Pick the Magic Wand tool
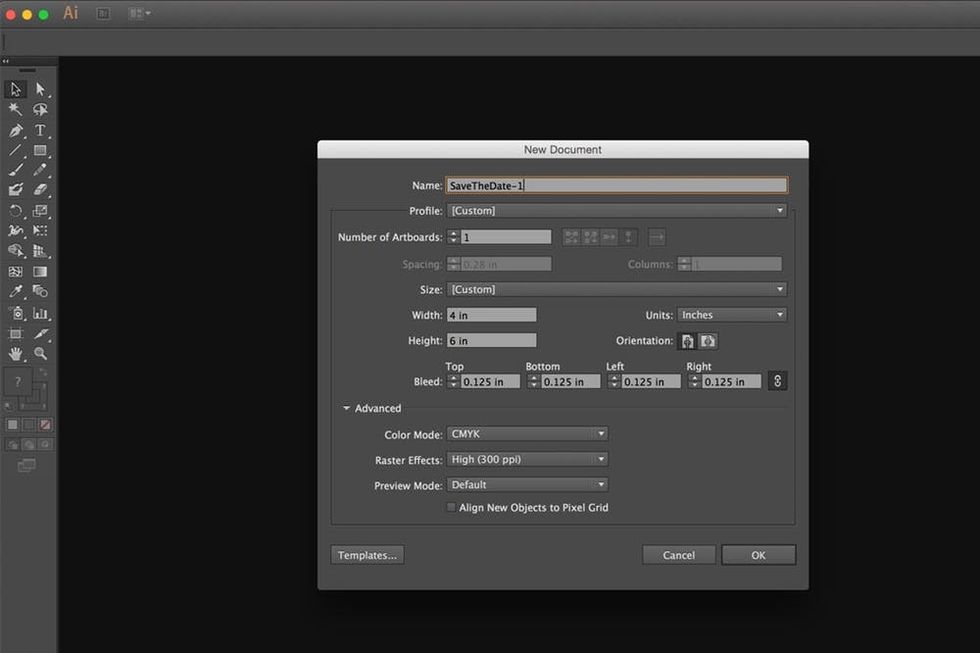980x653 pixels. click(x=15, y=109)
